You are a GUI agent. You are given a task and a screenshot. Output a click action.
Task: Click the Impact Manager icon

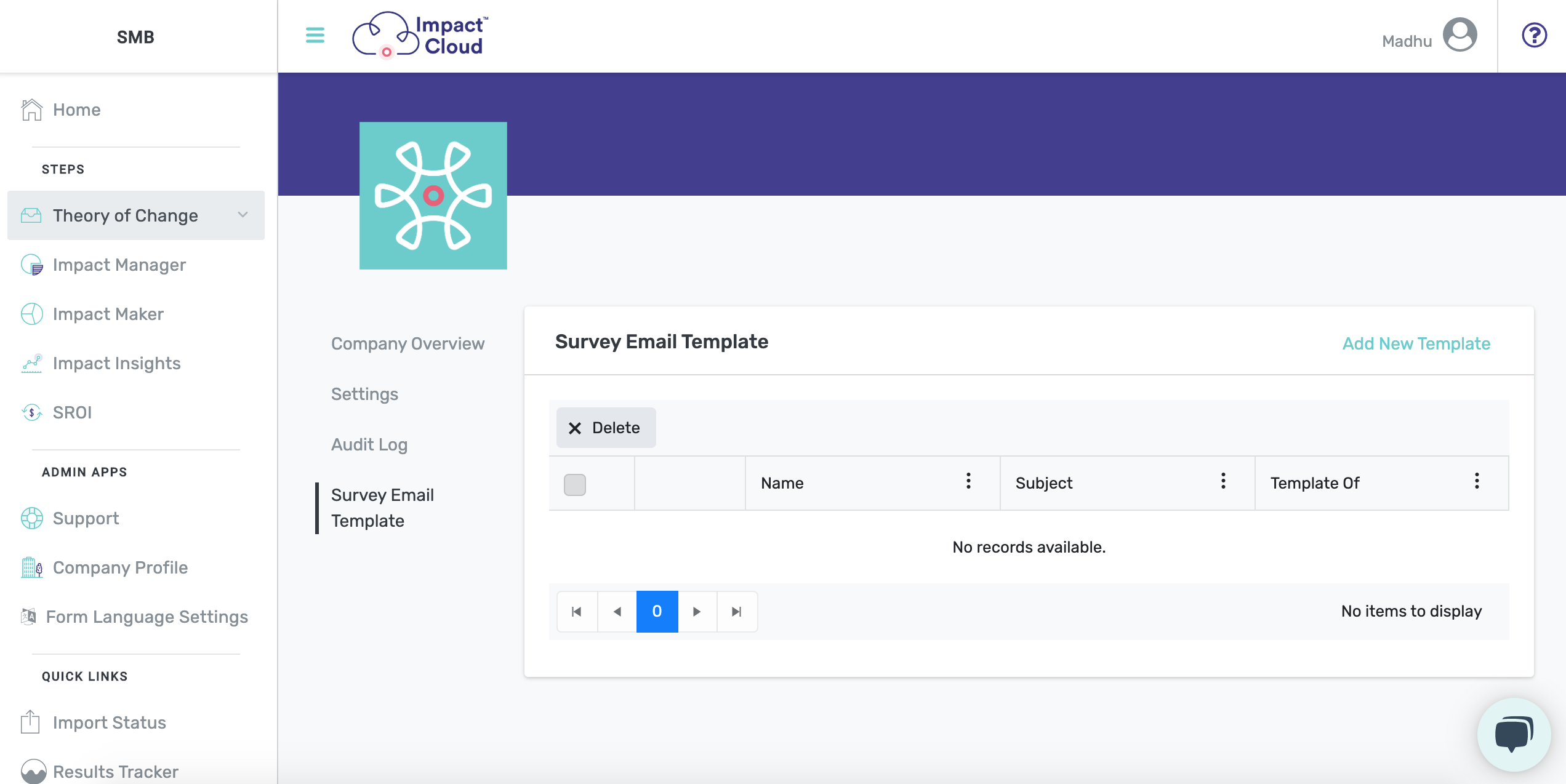pos(31,265)
